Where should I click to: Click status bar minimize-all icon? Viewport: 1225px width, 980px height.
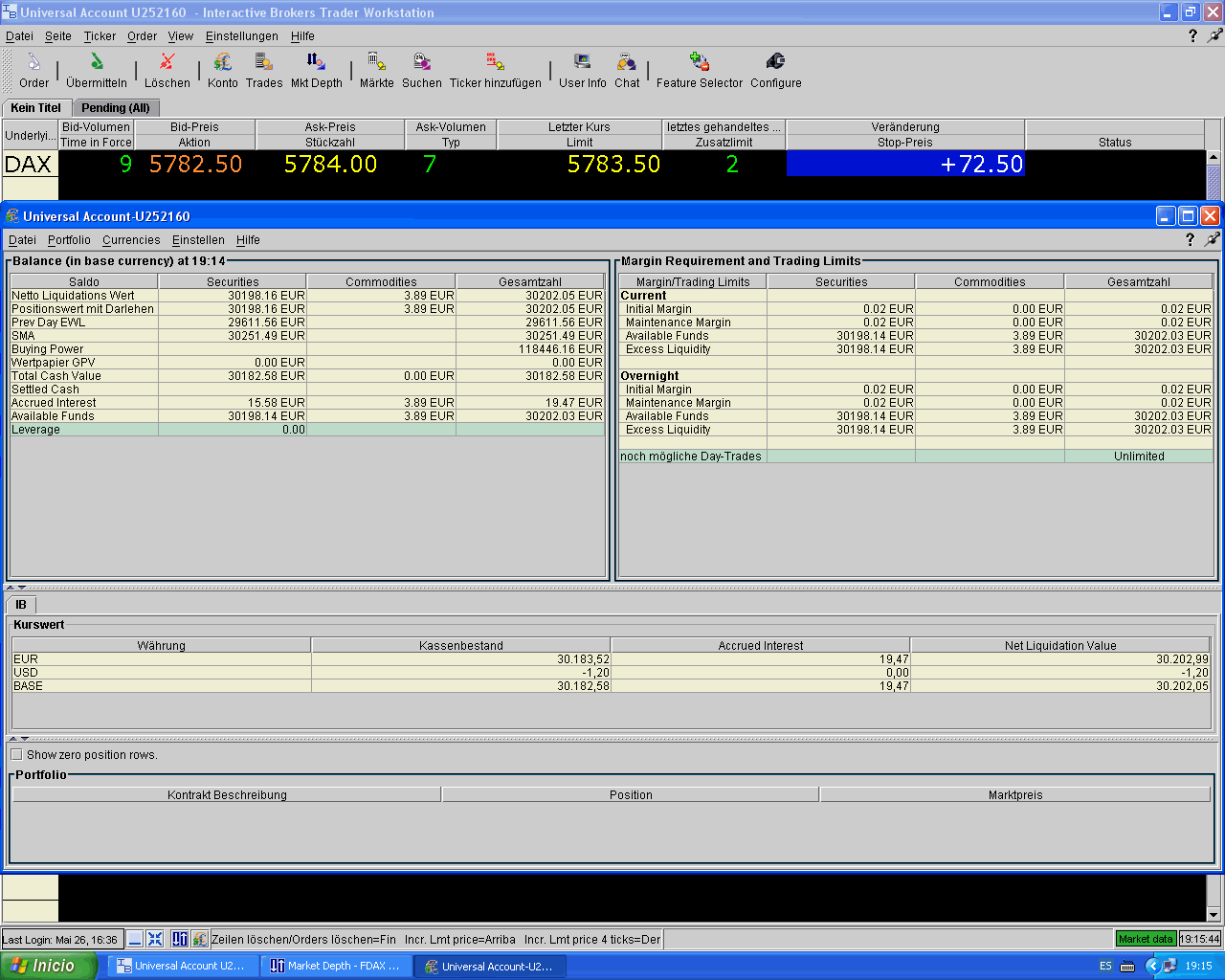pos(135,939)
